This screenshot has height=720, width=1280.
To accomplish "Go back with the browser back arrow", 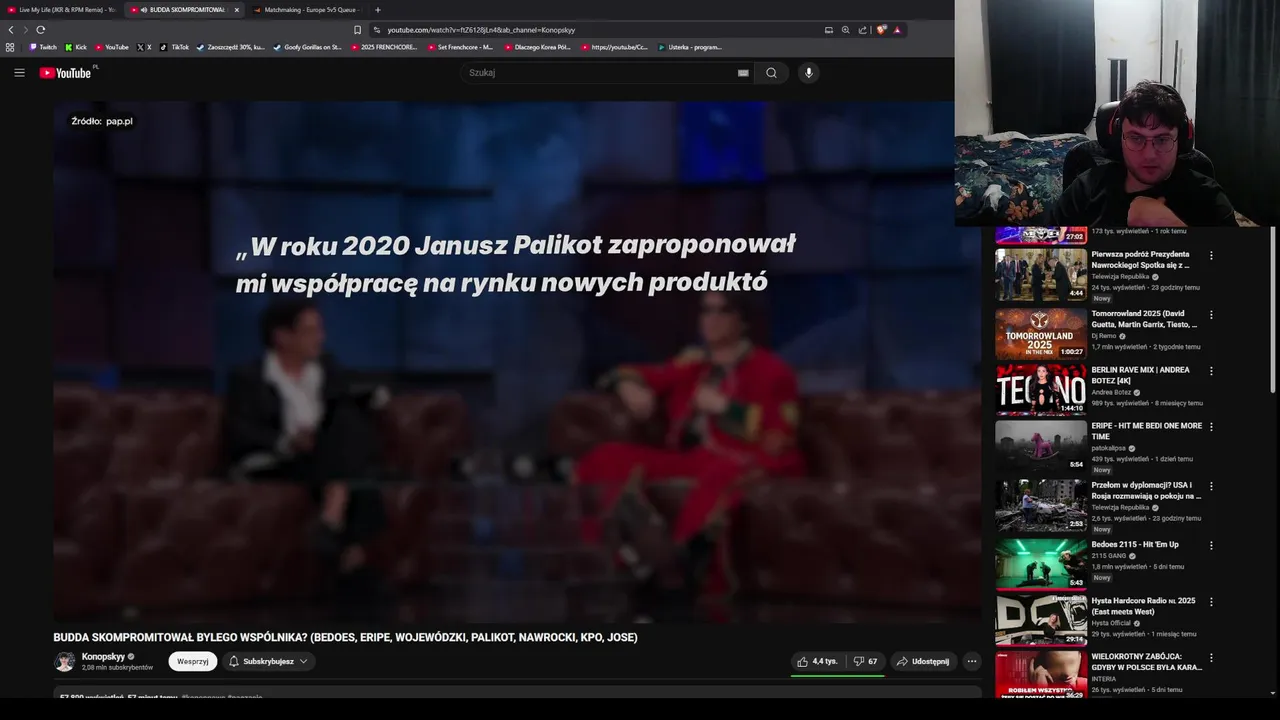I will pyautogui.click(x=11, y=30).
